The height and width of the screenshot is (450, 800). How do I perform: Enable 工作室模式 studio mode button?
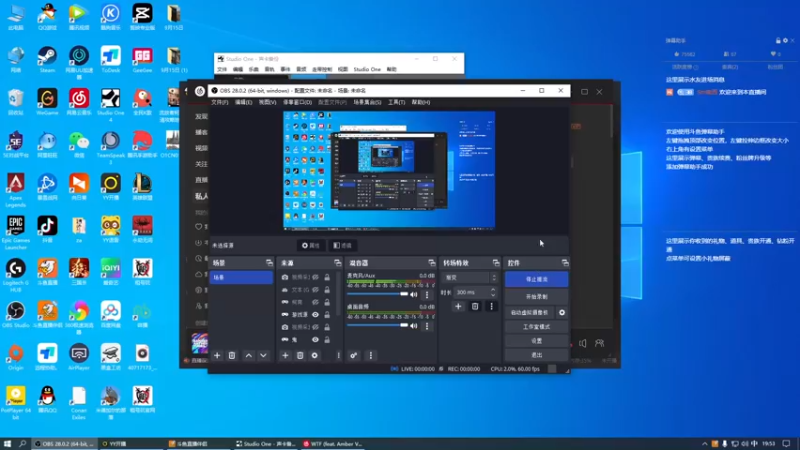(536, 327)
